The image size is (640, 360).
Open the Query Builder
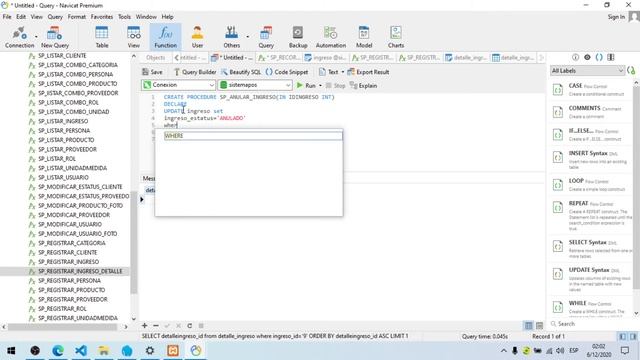[x=195, y=72]
